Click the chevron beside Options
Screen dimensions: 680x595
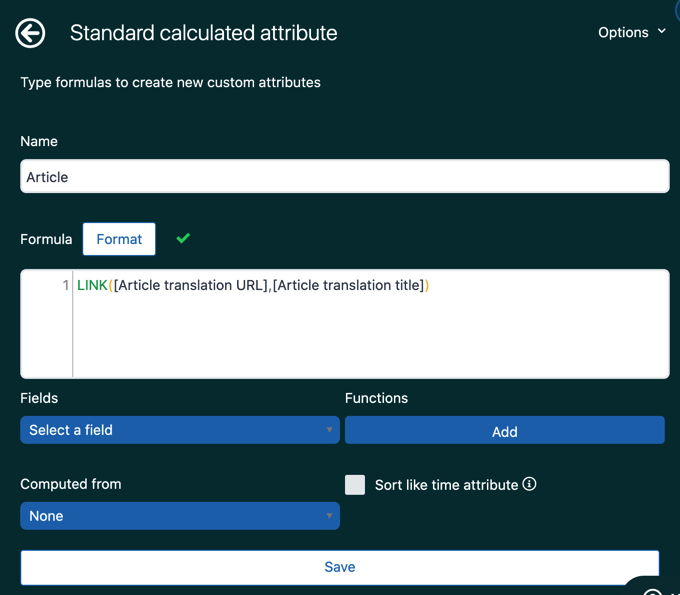tap(661, 32)
